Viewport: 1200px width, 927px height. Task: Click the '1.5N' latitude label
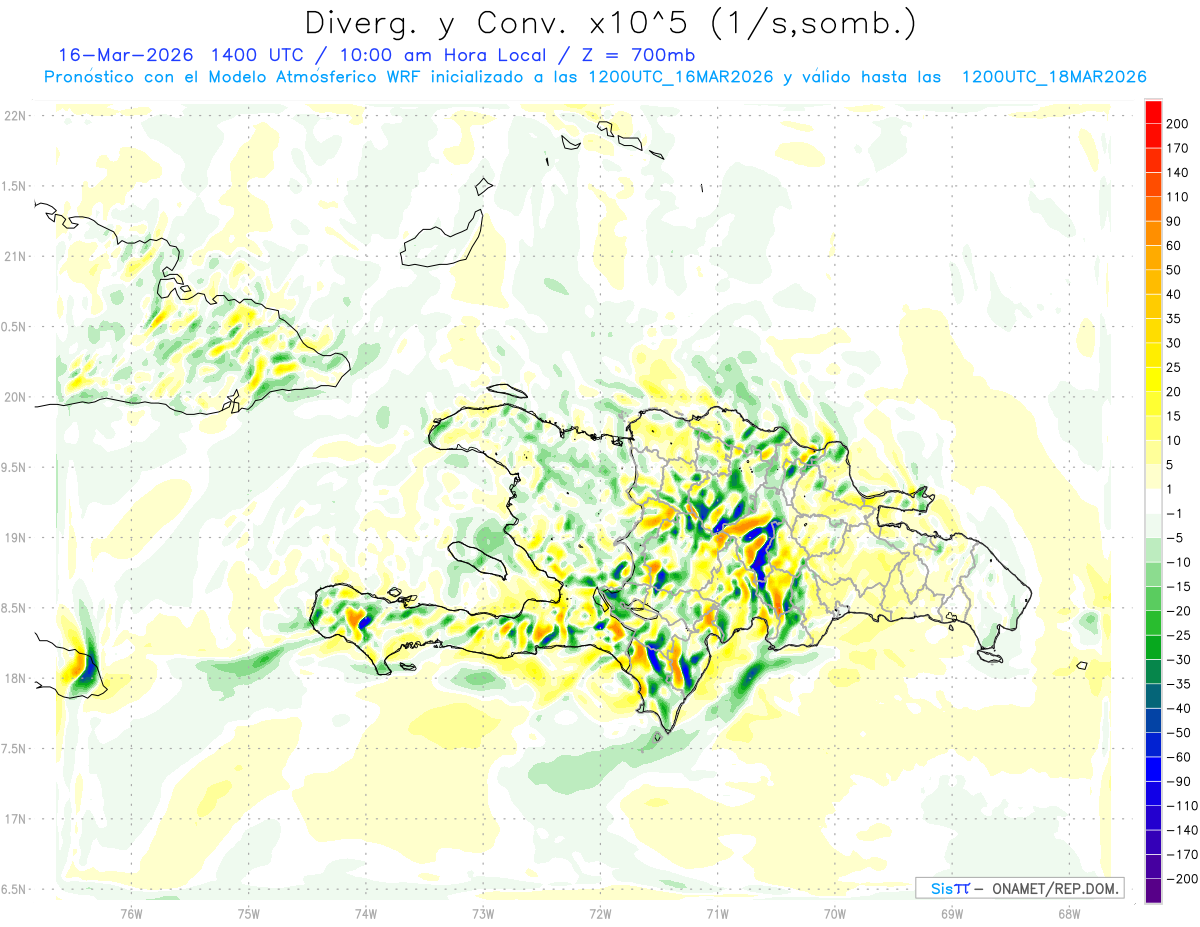14,186
